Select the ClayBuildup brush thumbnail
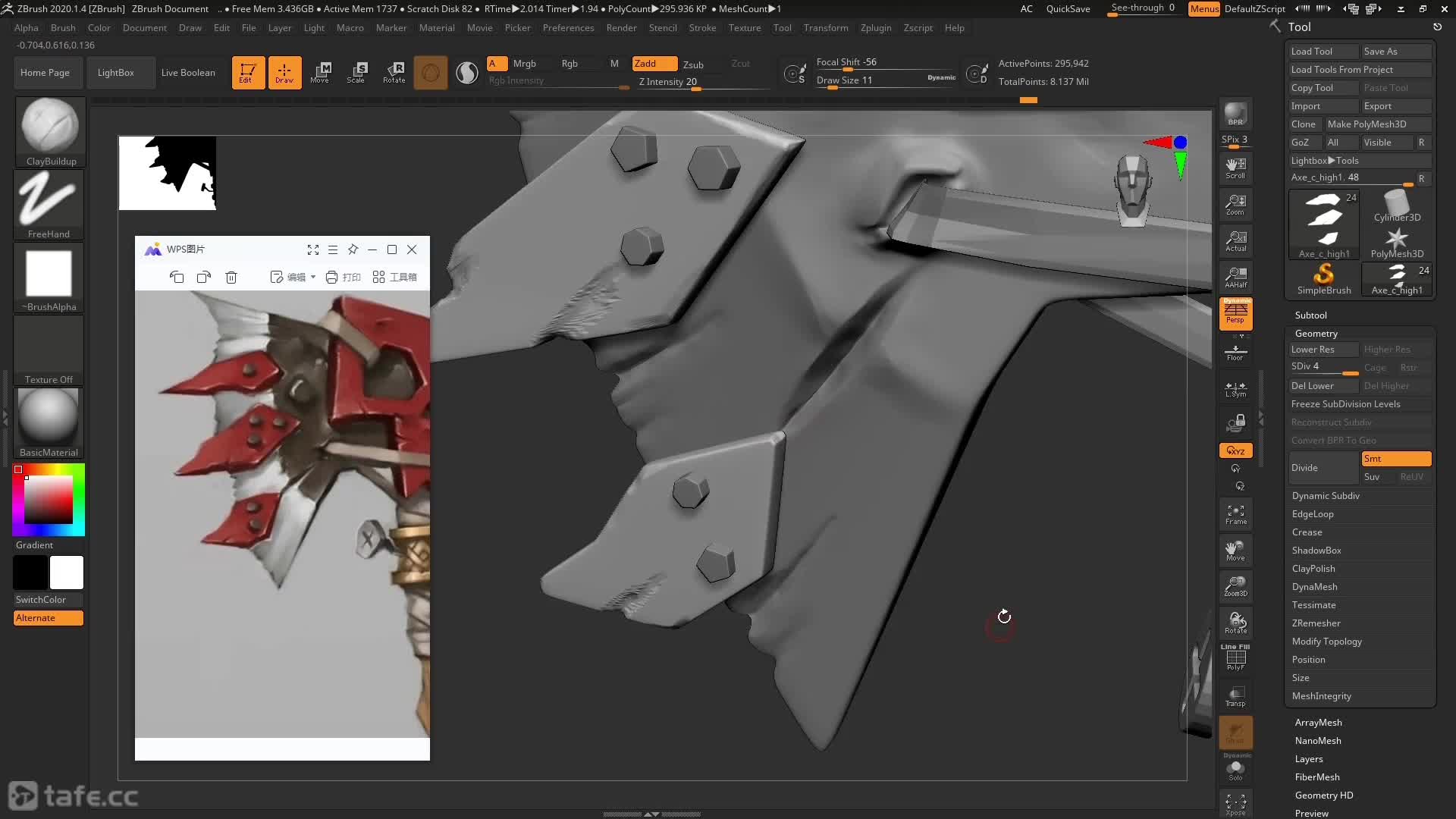 point(49,132)
